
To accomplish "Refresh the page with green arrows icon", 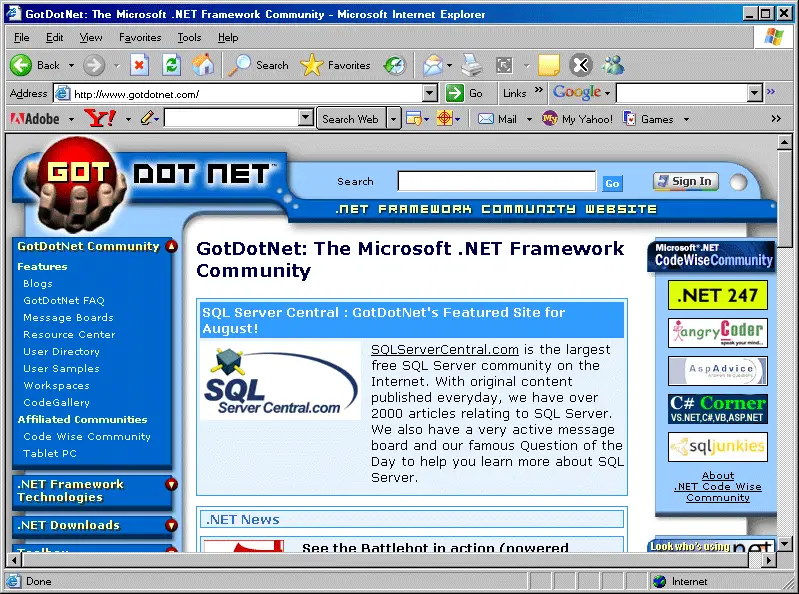I will coord(171,65).
